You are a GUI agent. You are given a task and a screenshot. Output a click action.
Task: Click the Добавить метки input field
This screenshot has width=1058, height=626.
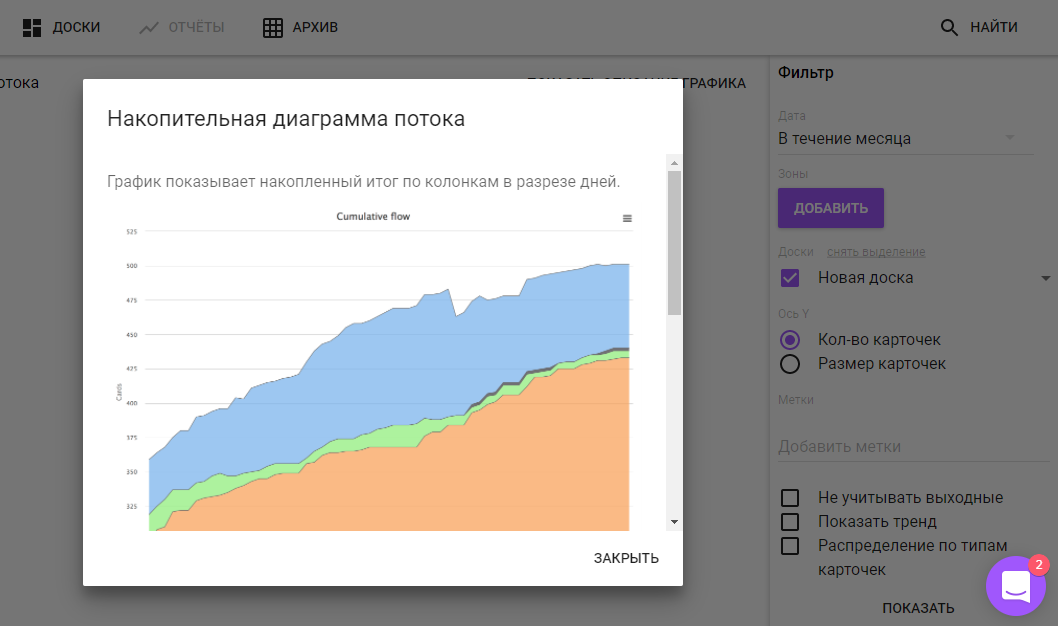[905, 447]
